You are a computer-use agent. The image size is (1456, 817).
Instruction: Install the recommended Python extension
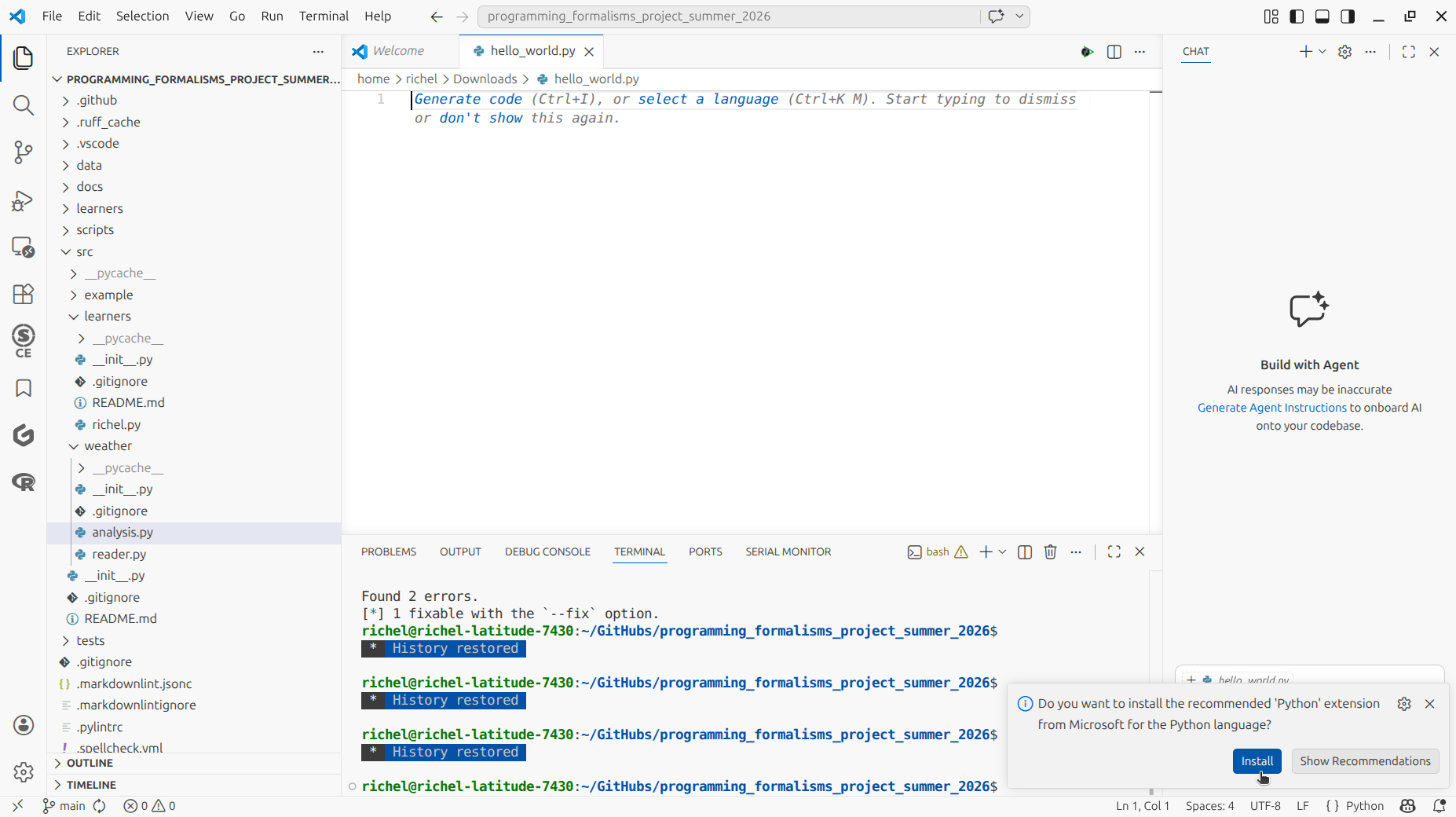(1257, 761)
